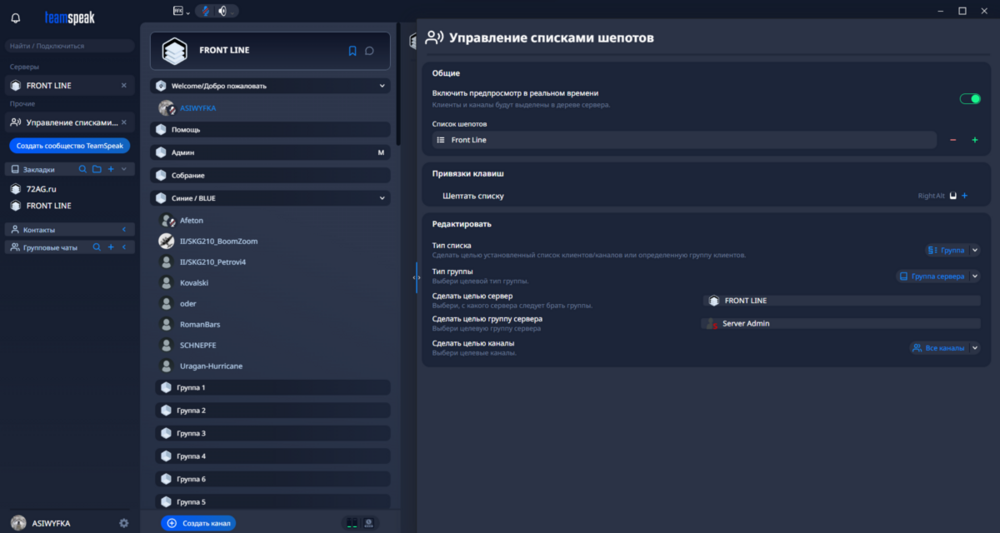
Task: Toggle real-time preview switch
Action: (x=970, y=99)
